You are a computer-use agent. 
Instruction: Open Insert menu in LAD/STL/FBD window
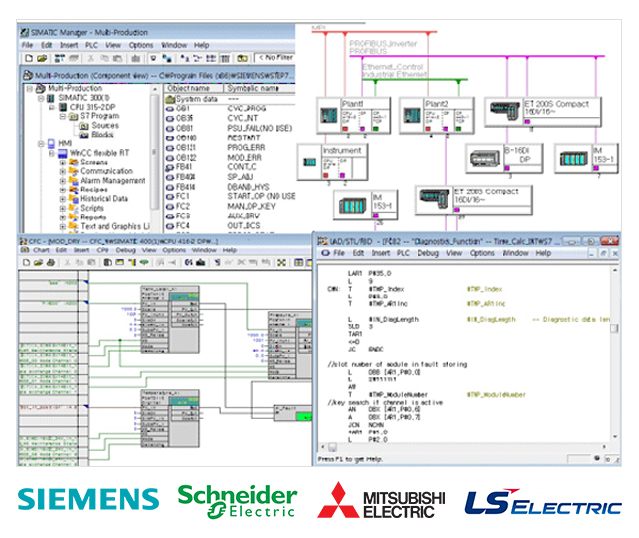coord(381,253)
